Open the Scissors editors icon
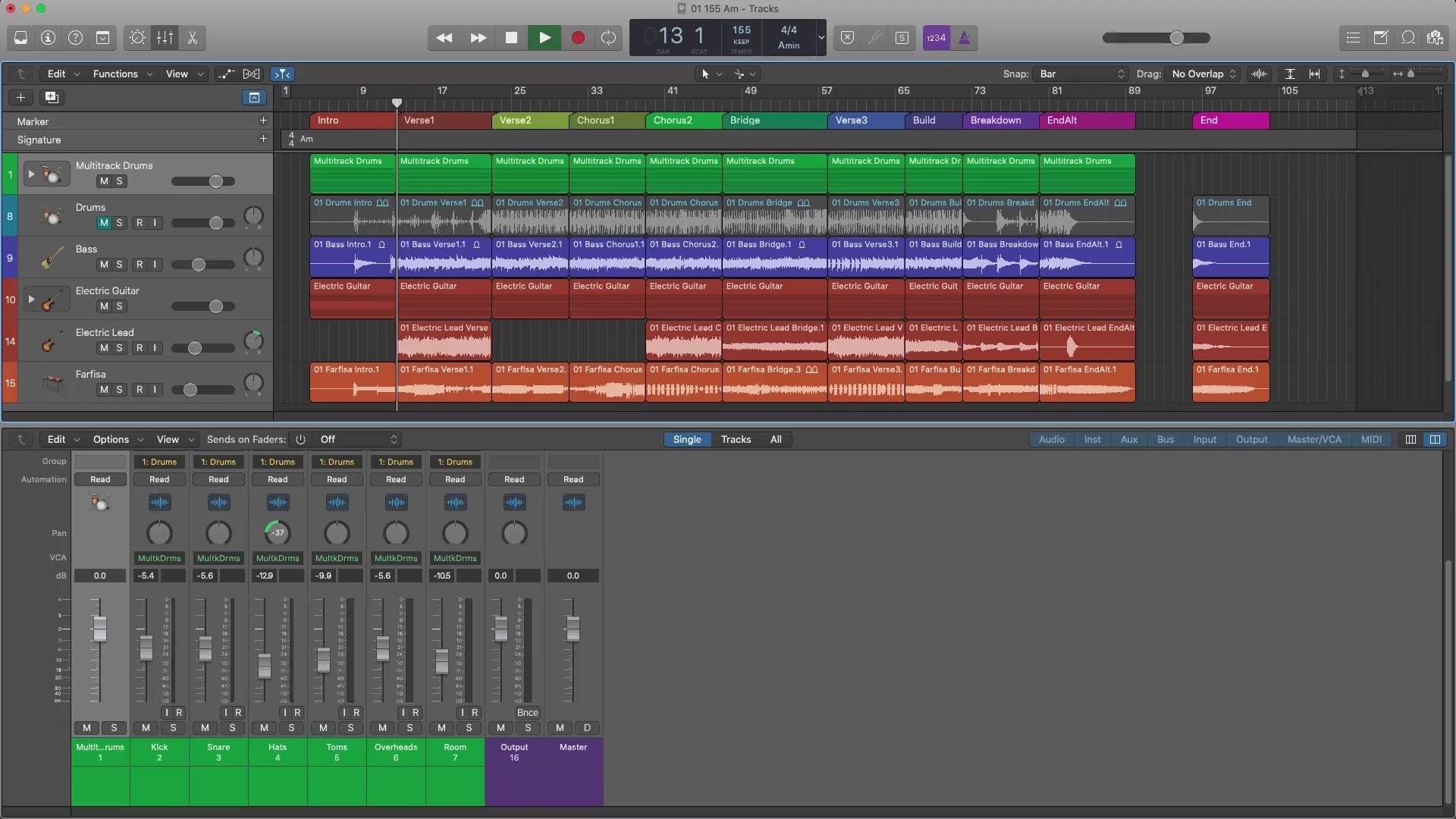Screen dimensions: 1456x819 point(192,38)
